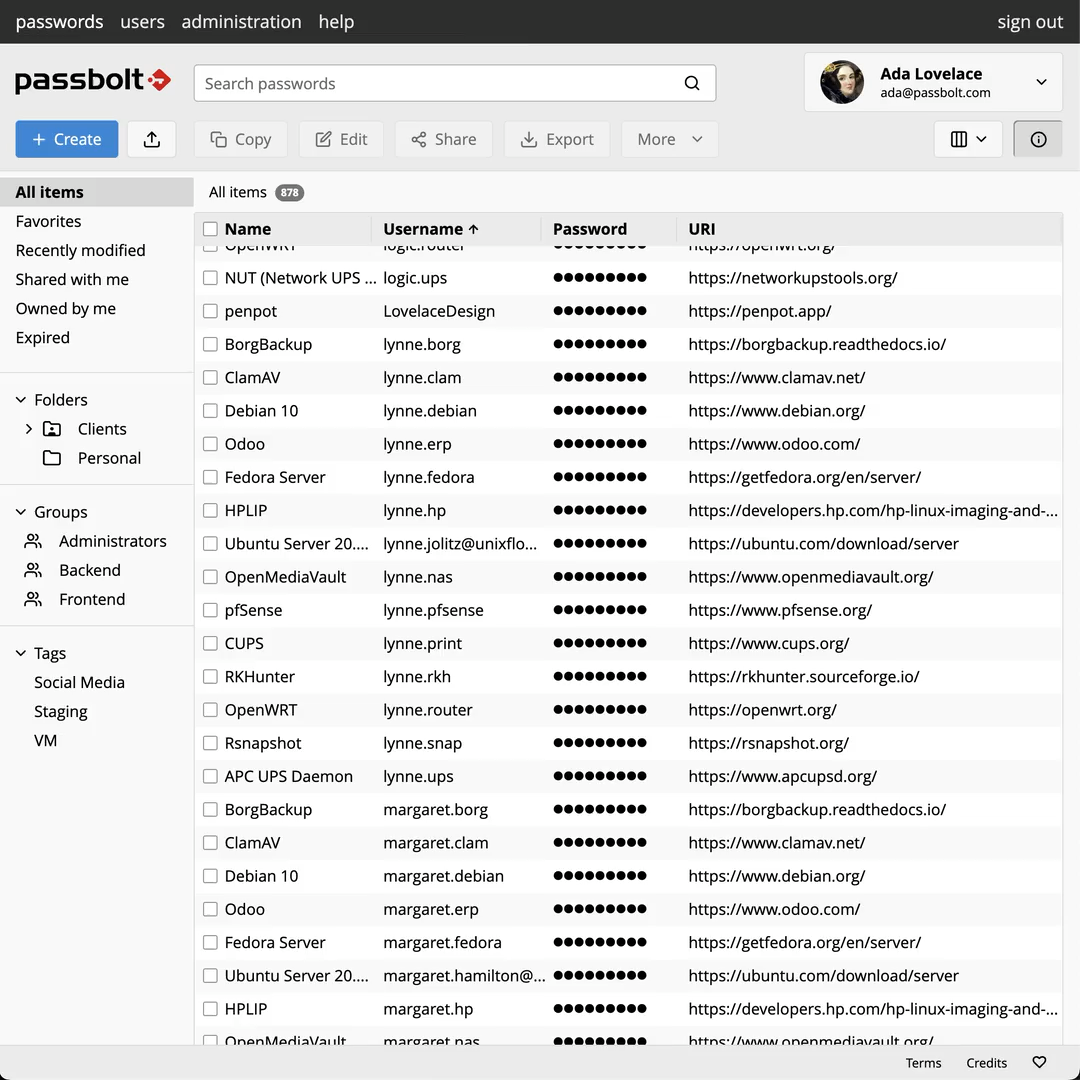
Task: Tick the checkbox for penpot row
Action: tap(210, 311)
